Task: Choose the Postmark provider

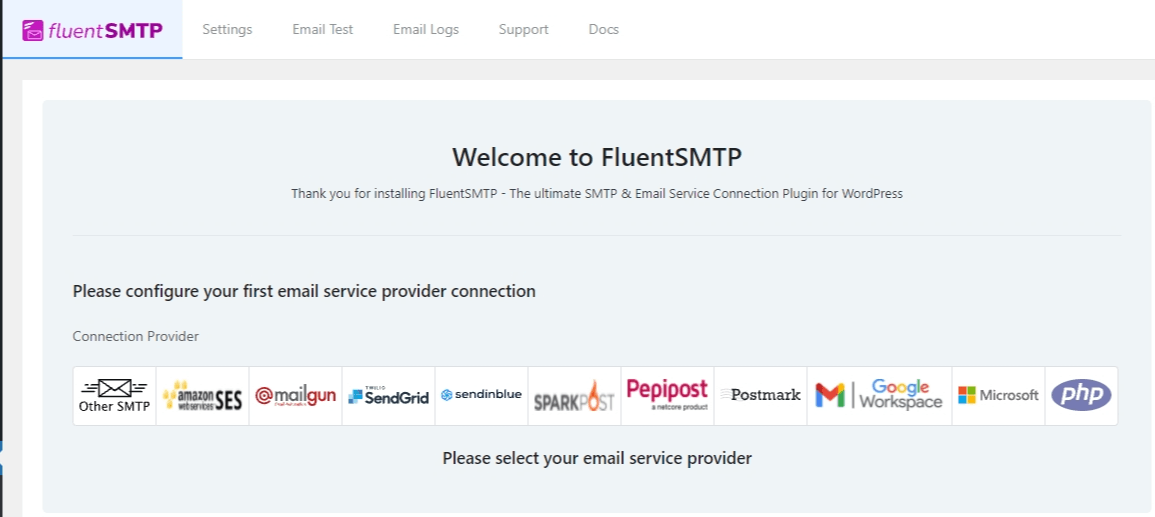Action: pos(760,396)
